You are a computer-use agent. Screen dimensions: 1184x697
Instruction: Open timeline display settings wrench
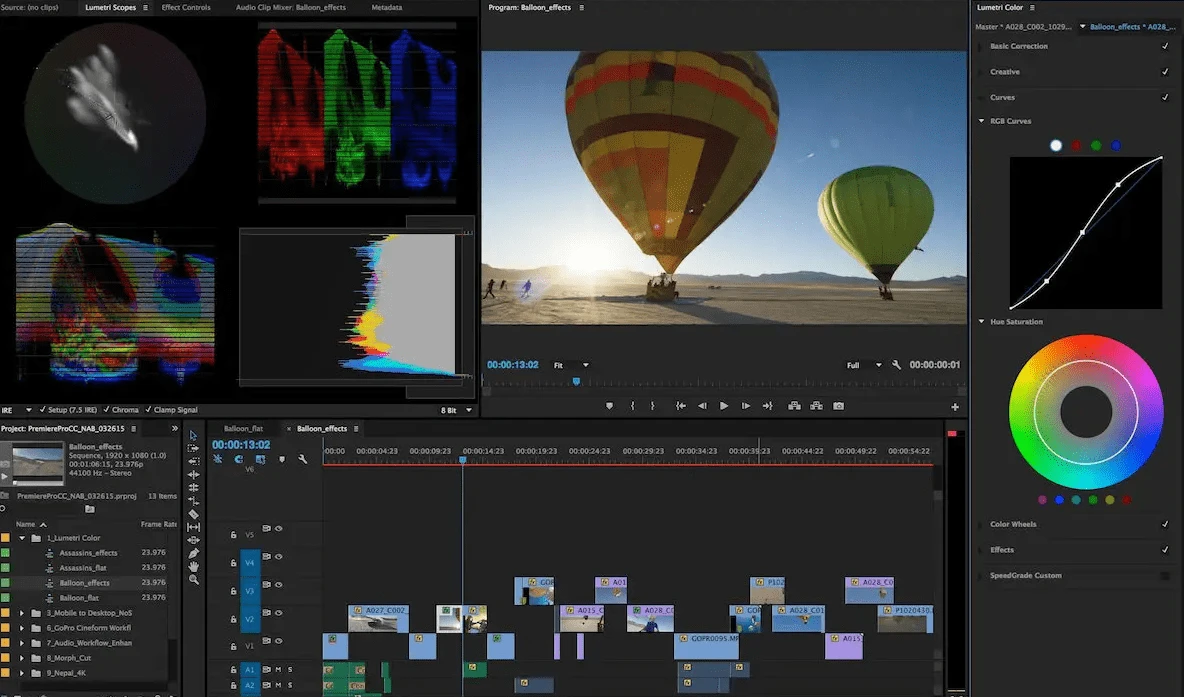point(302,459)
